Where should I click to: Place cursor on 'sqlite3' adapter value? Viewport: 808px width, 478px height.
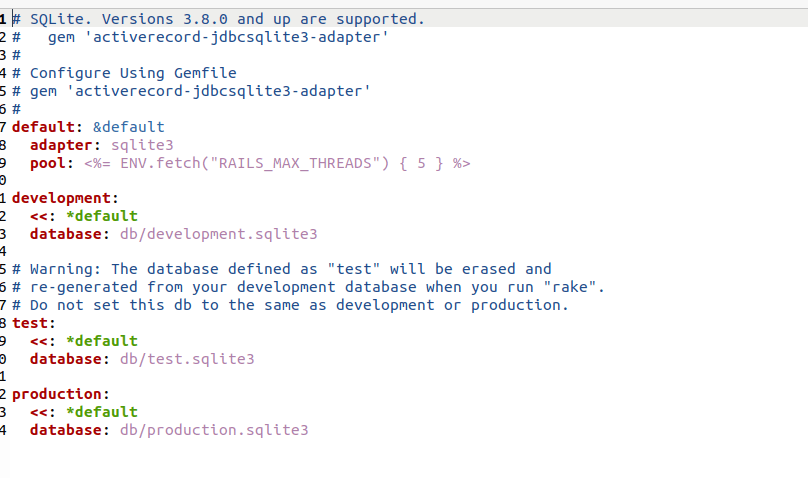coord(142,145)
